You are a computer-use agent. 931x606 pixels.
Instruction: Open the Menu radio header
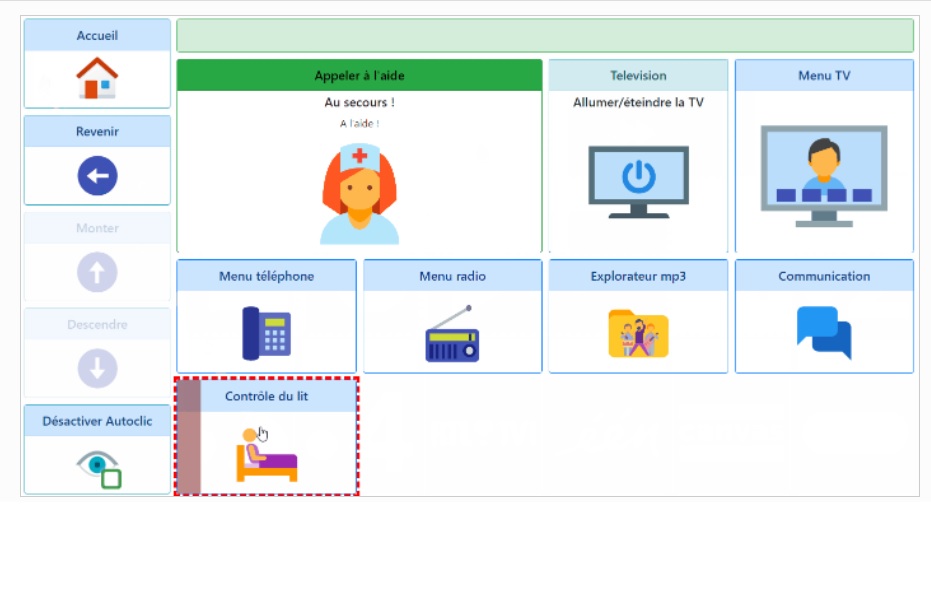[452, 276]
